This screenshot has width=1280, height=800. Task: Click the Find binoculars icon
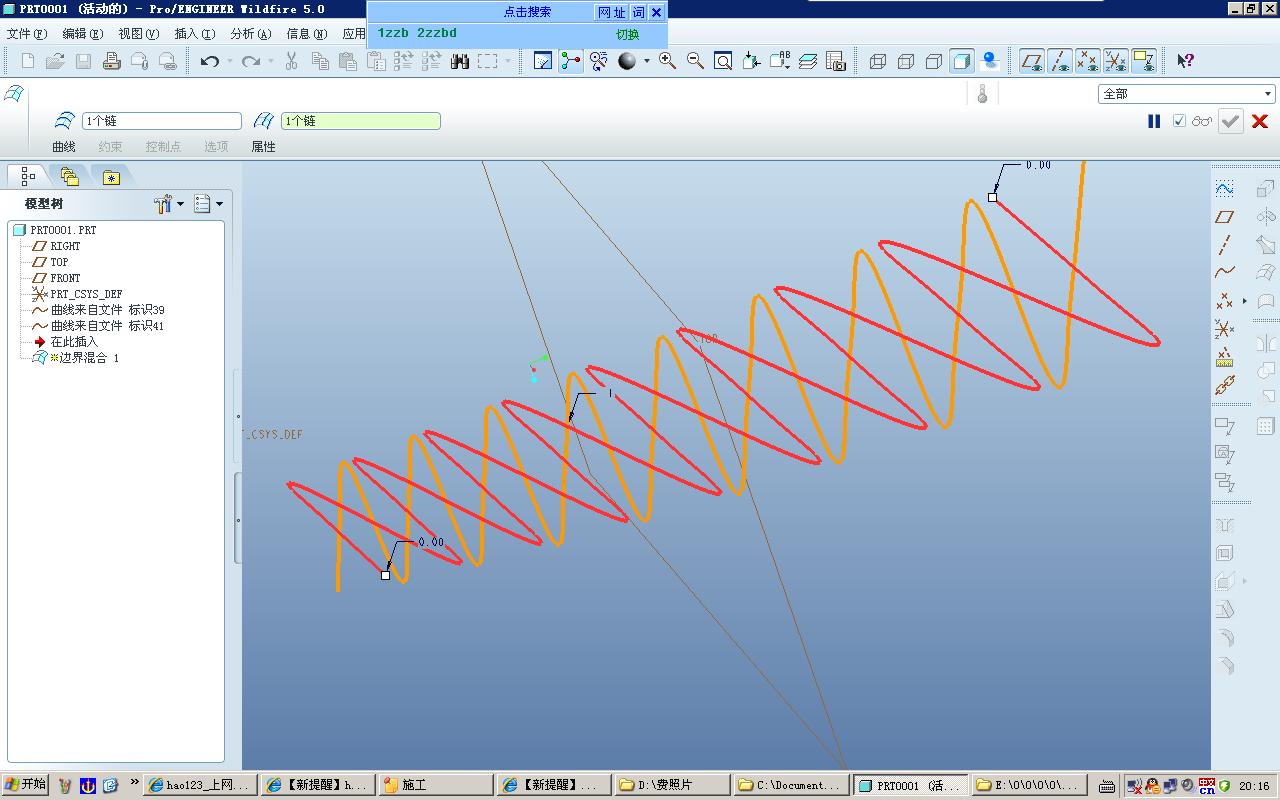[460, 61]
